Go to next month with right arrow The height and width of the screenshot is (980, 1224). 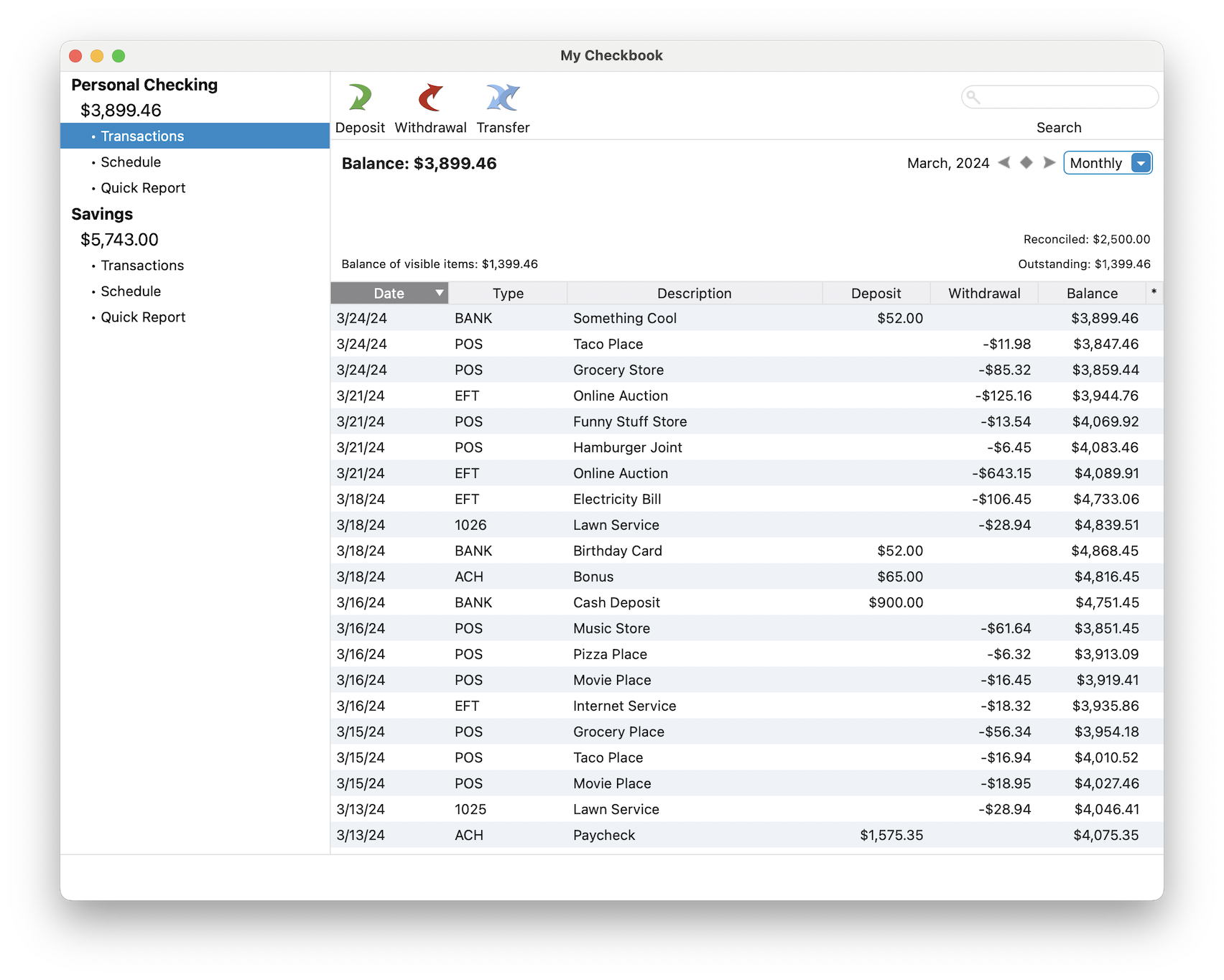click(1049, 163)
